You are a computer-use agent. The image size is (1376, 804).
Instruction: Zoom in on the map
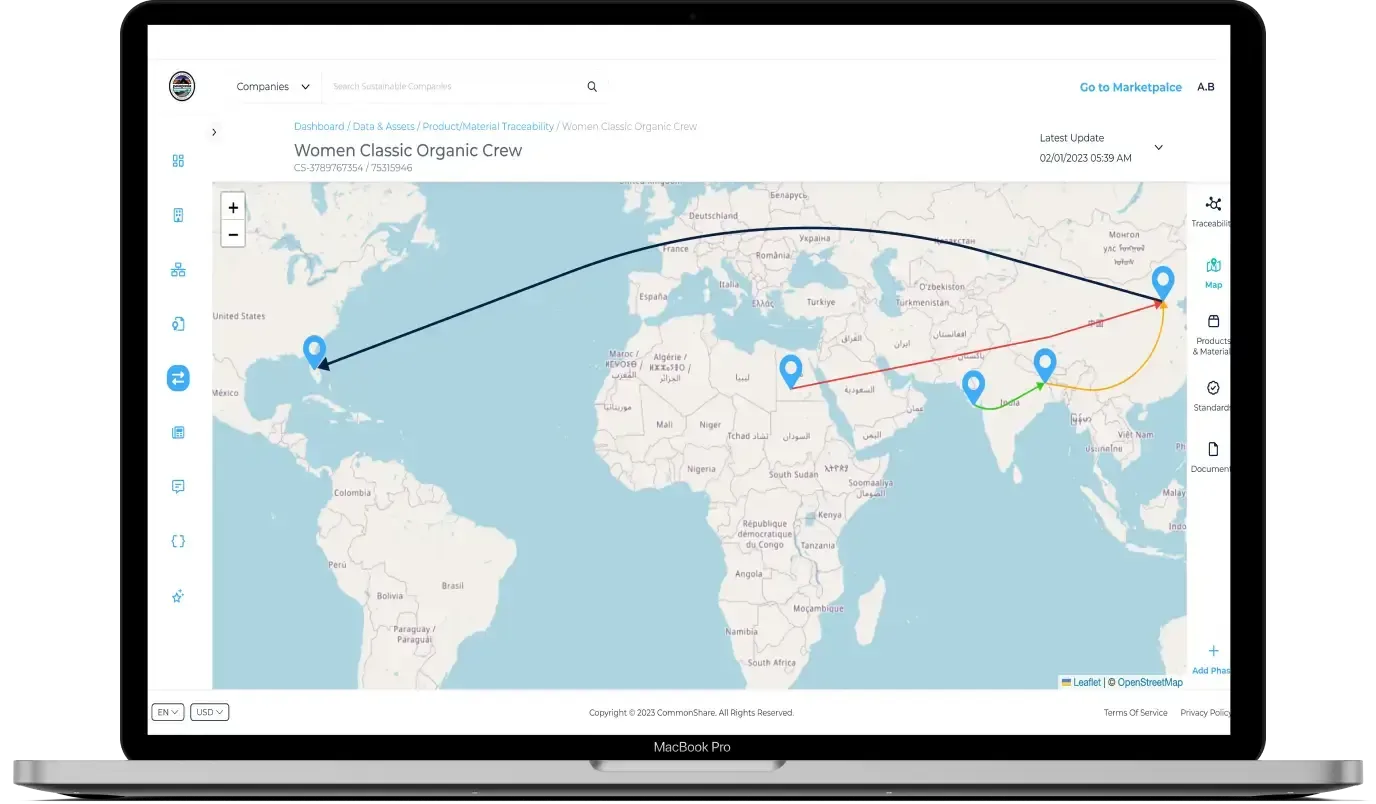(x=233, y=208)
